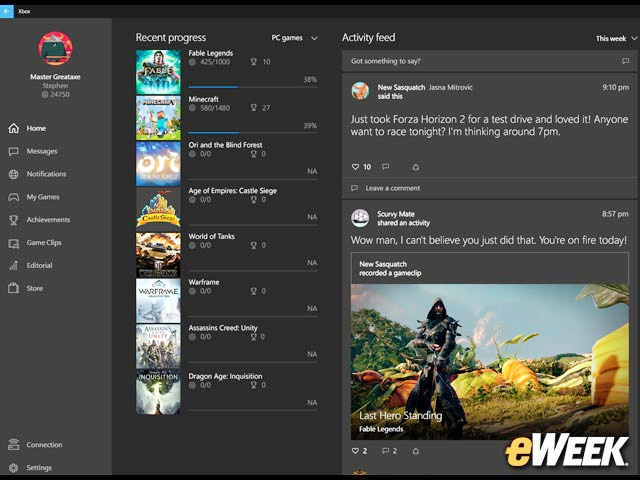Select My Games in the sidebar menu
Viewport: 640px width, 480px height.
click(43, 197)
